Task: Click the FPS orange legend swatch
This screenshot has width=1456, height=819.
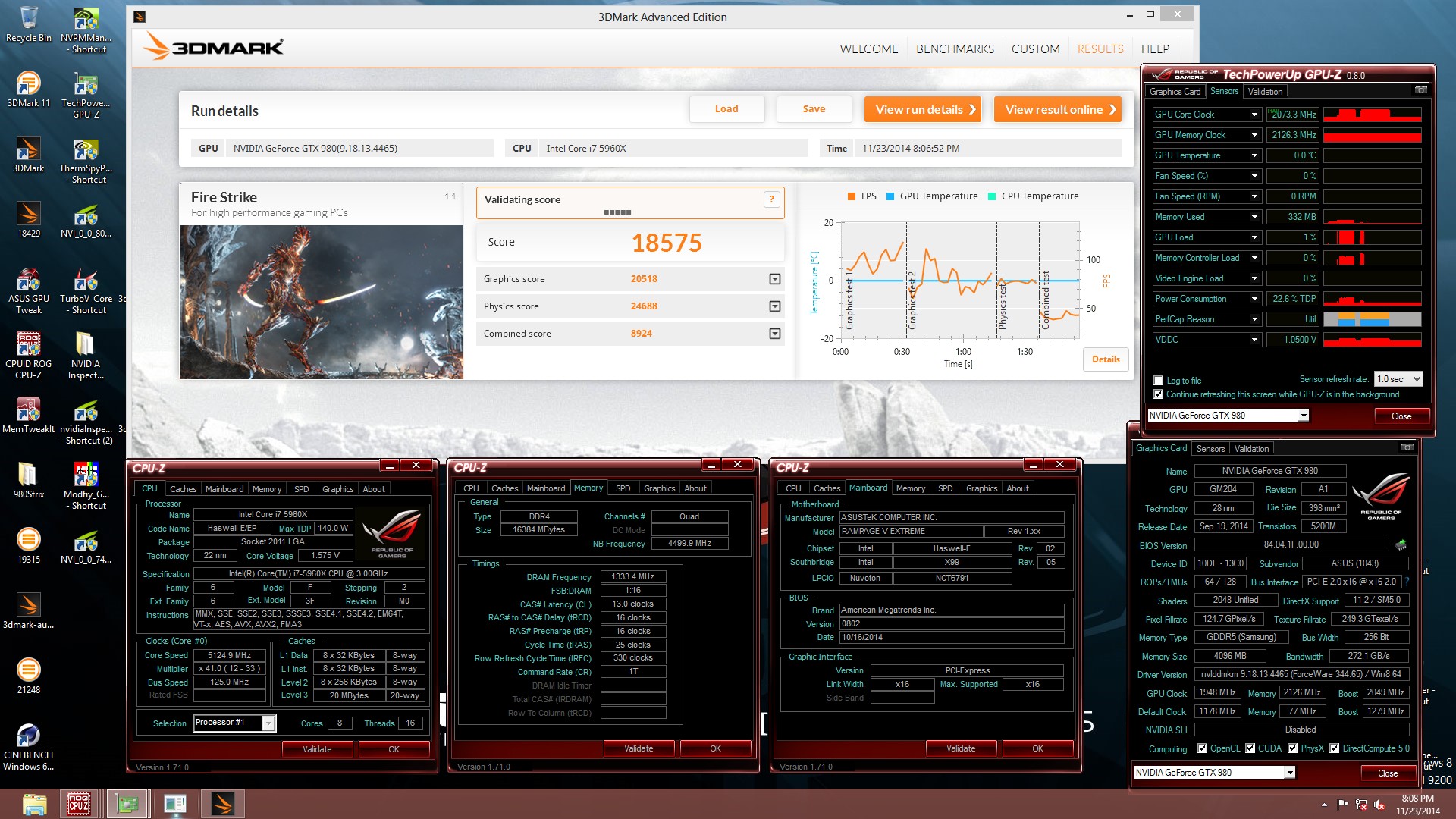Action: pos(851,196)
